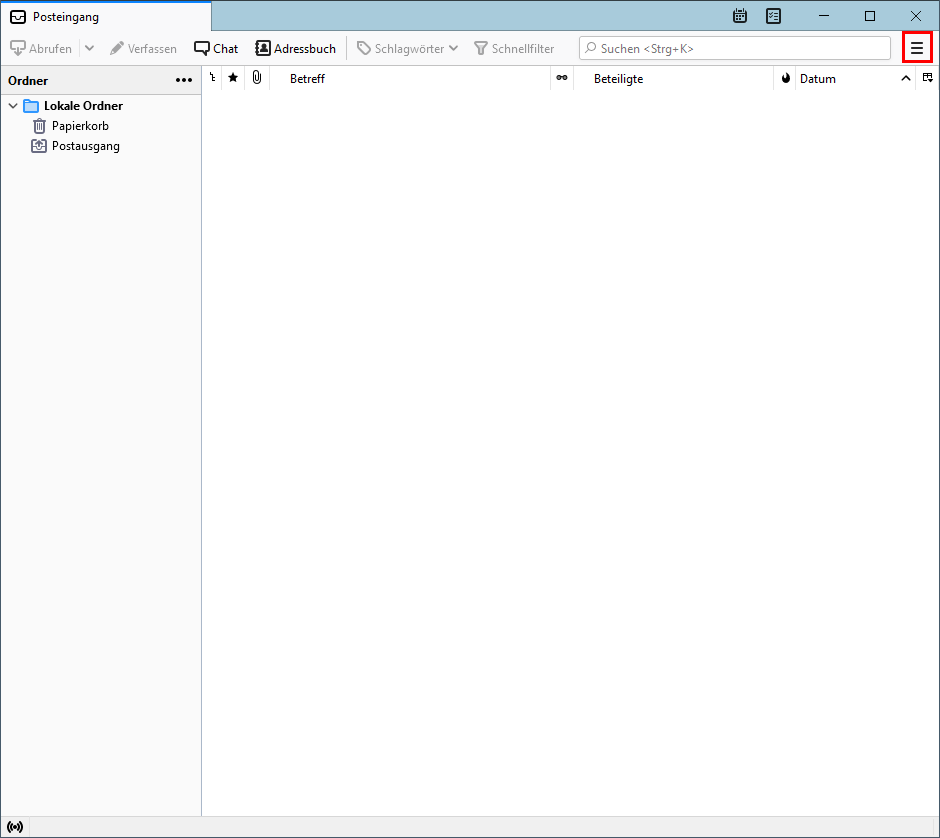Open the Schlagwörter dropdown
This screenshot has width=940, height=838.
[x=407, y=48]
